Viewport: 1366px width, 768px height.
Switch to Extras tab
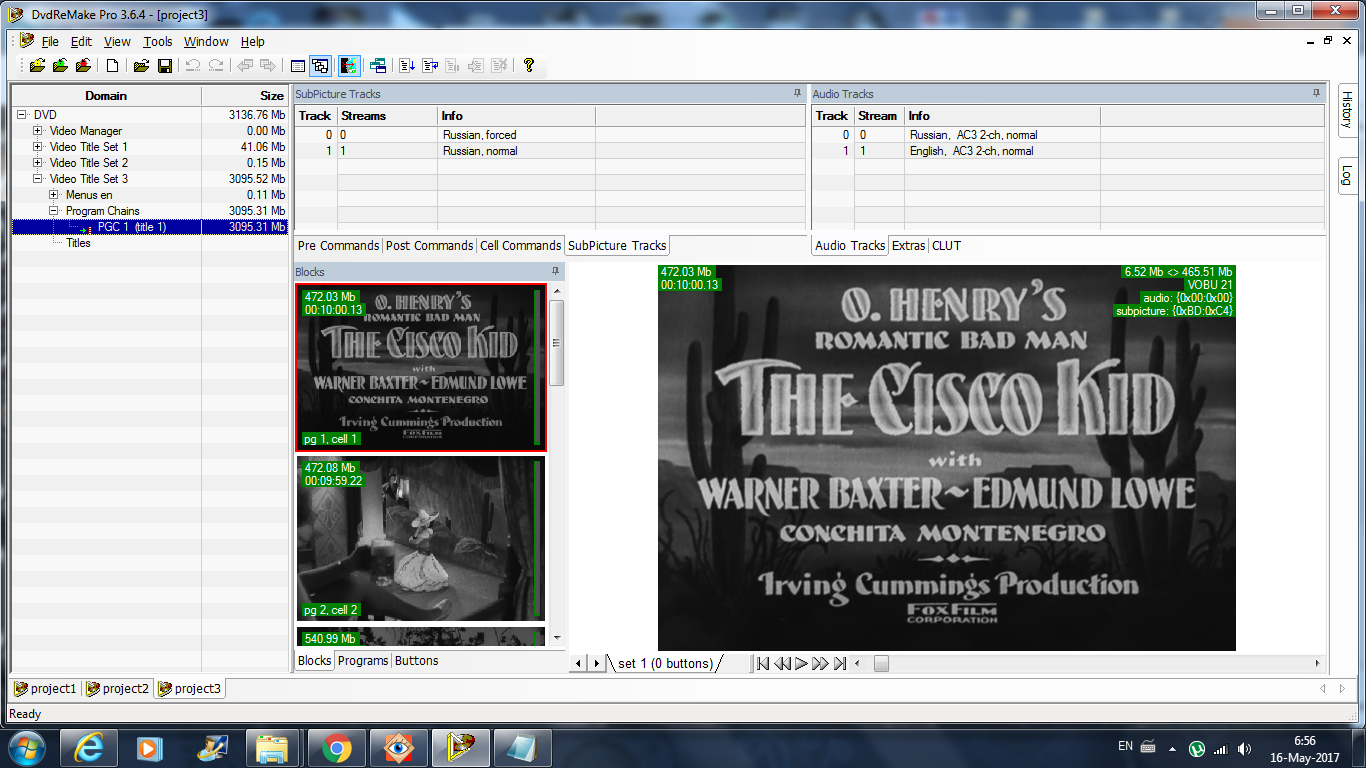point(908,245)
